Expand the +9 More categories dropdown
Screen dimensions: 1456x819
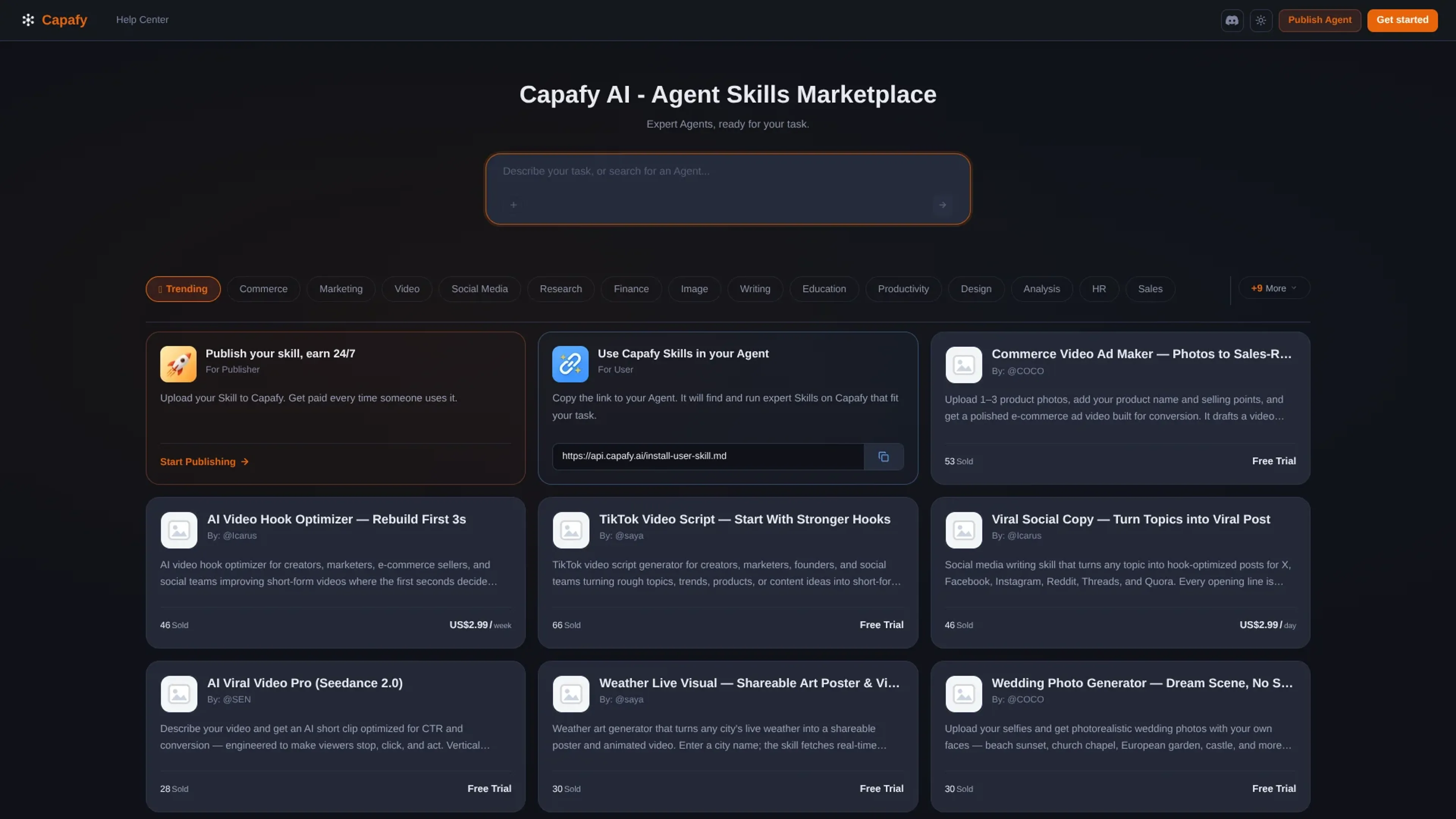(1274, 288)
